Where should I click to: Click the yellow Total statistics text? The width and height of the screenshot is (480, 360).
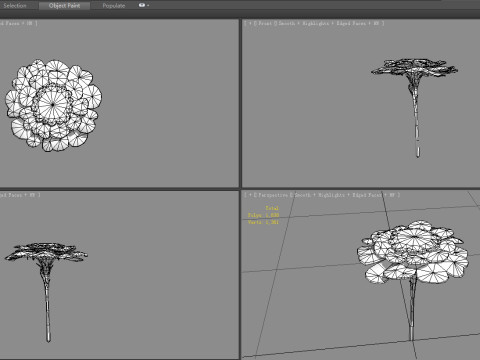[272, 208]
